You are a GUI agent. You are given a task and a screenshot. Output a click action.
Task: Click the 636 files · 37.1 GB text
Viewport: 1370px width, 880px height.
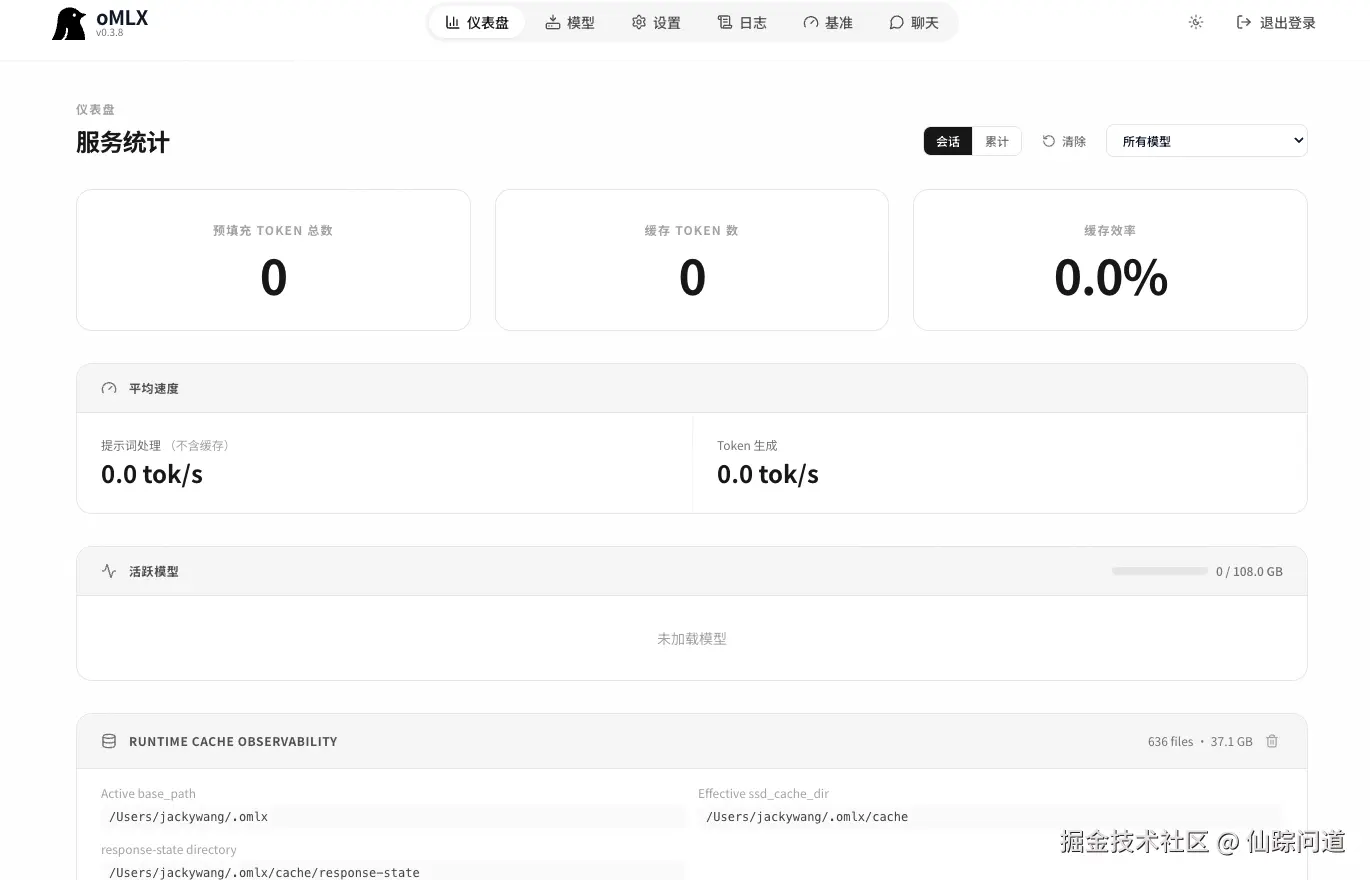click(1200, 742)
